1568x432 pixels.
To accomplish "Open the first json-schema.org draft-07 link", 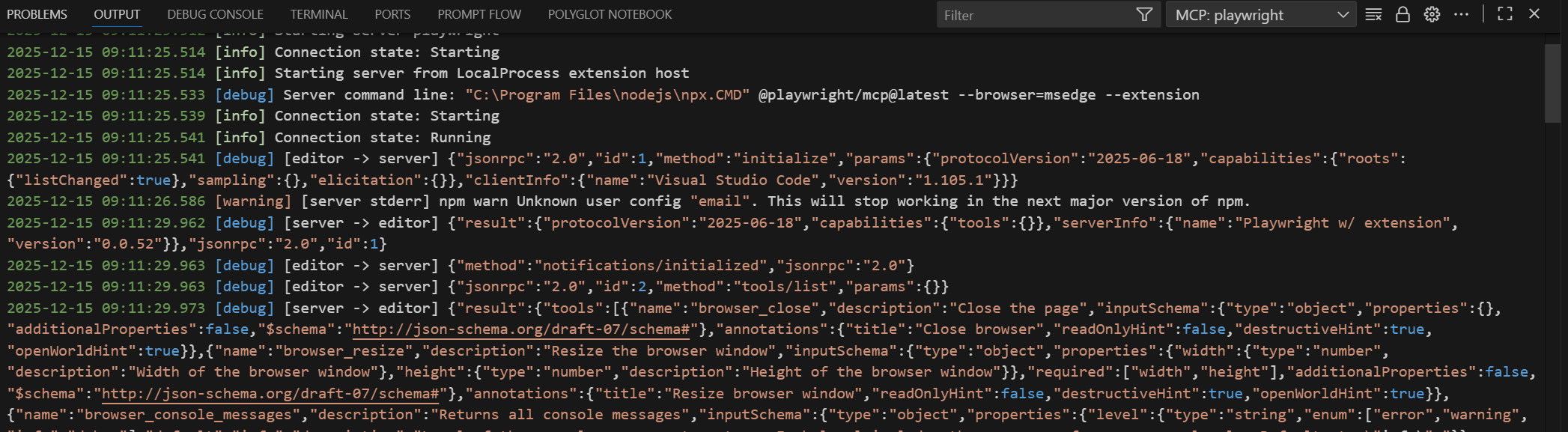I will (x=520, y=329).
